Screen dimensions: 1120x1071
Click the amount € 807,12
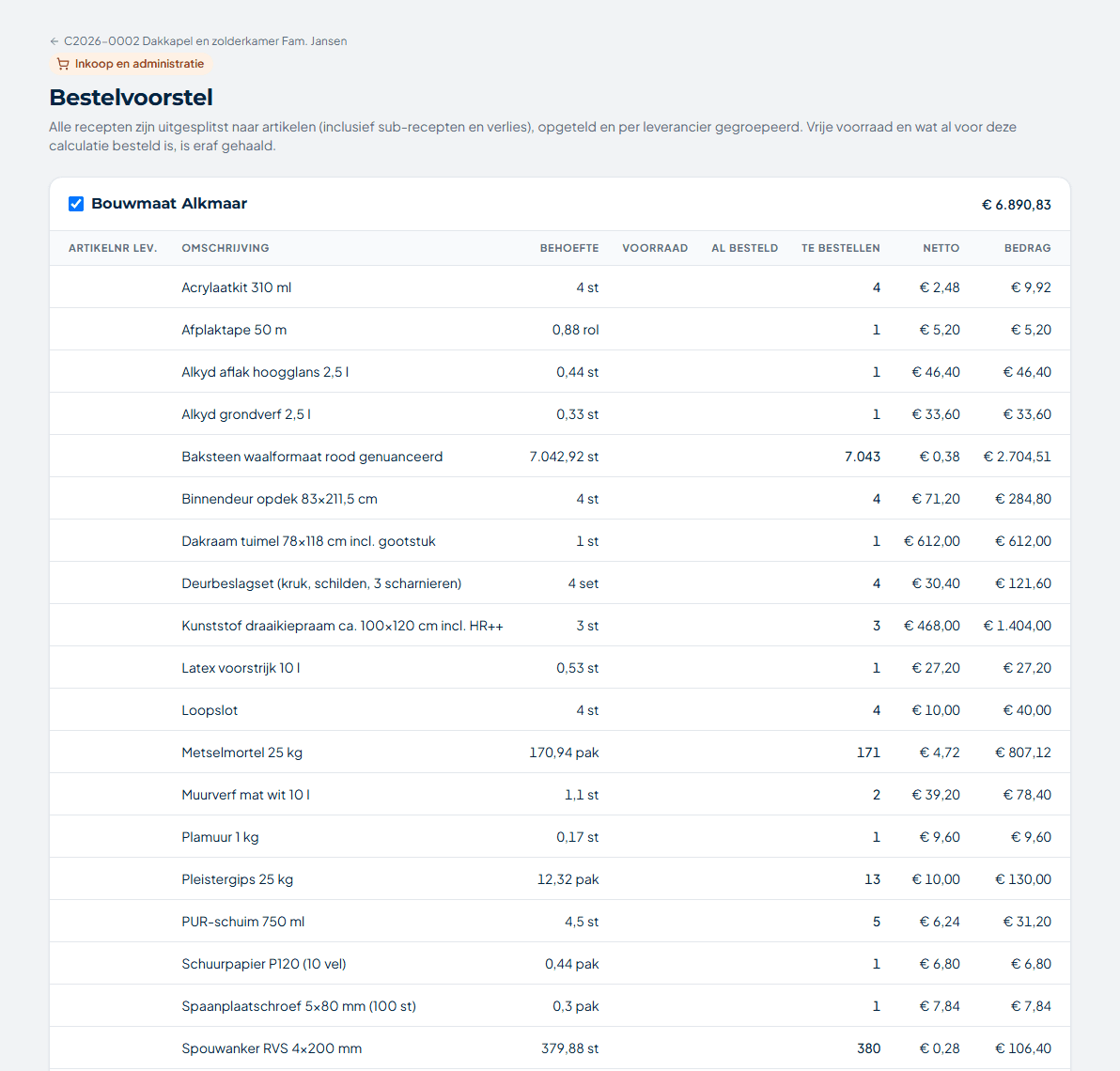(1023, 753)
